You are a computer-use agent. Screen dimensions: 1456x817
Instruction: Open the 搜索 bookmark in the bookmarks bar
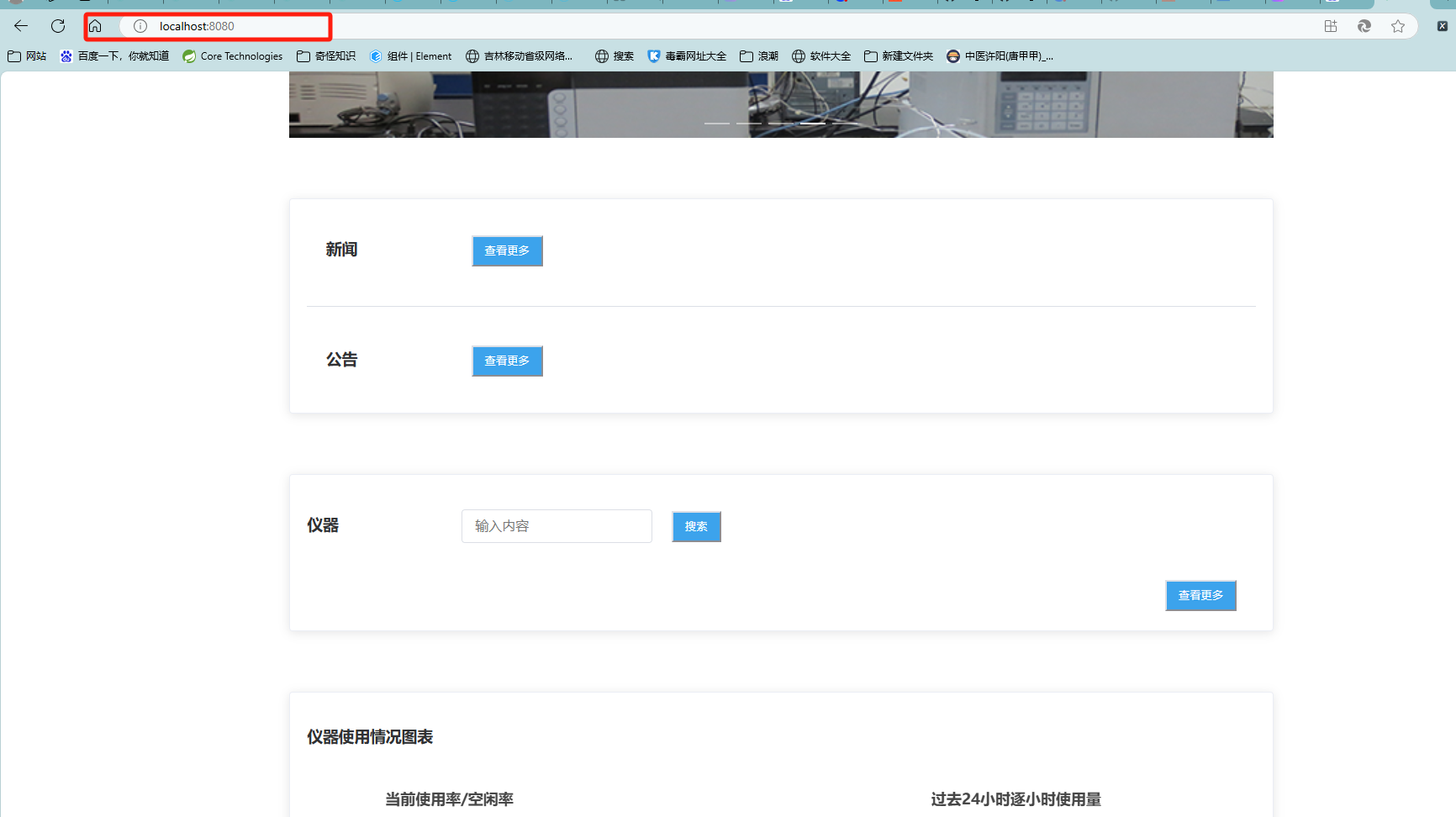[615, 56]
